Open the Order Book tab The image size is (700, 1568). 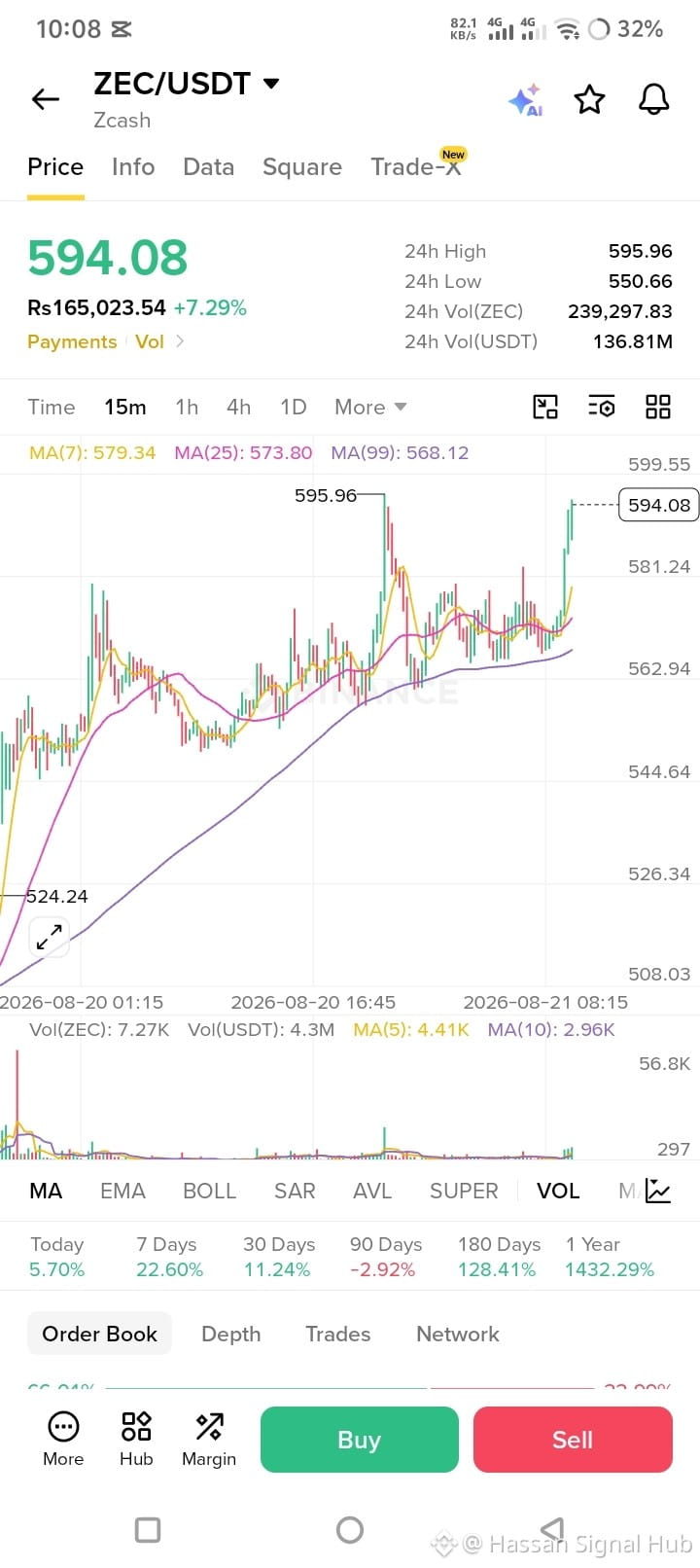pyautogui.click(x=99, y=1334)
